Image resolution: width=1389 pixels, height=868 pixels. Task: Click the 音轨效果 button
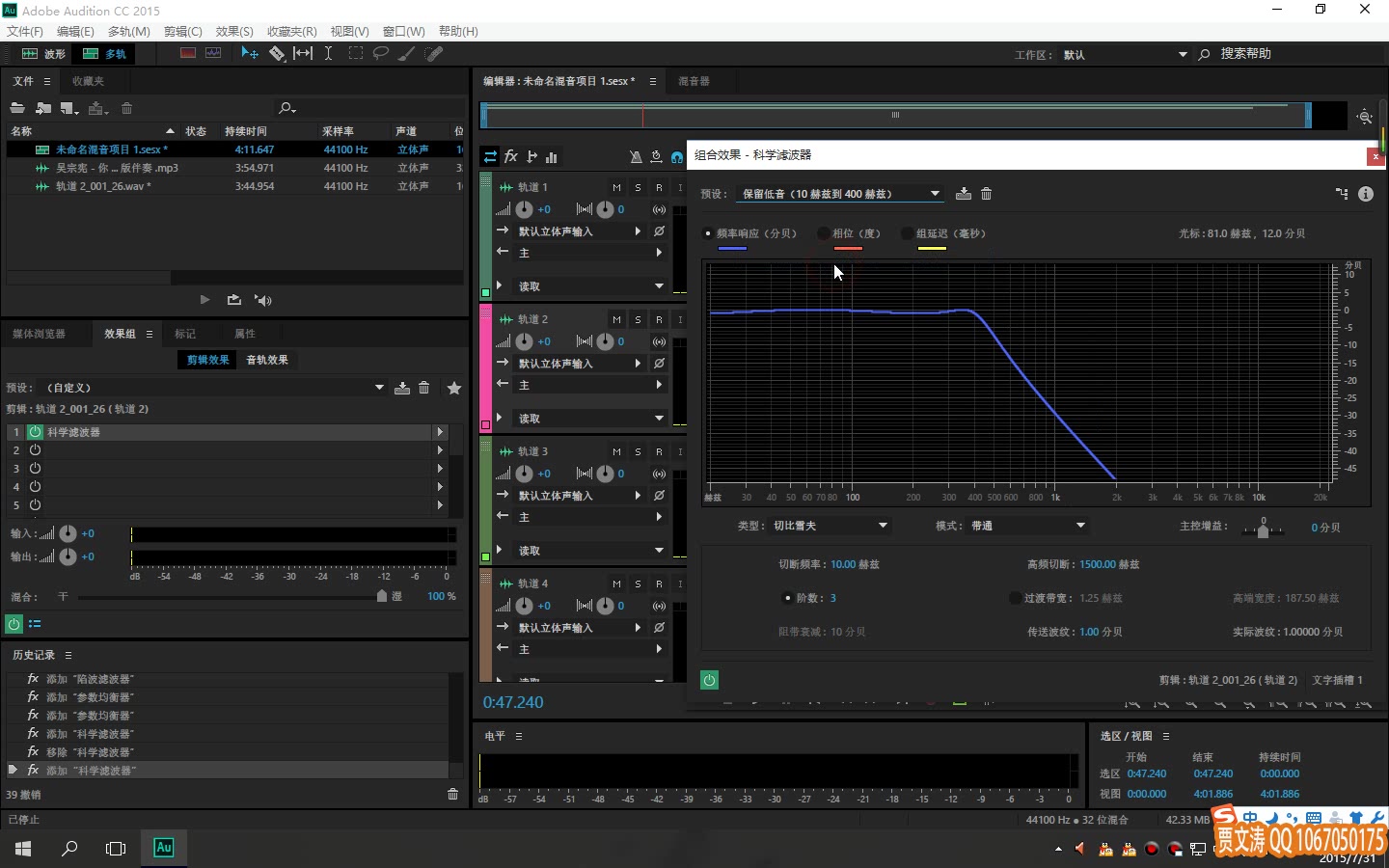point(267,360)
